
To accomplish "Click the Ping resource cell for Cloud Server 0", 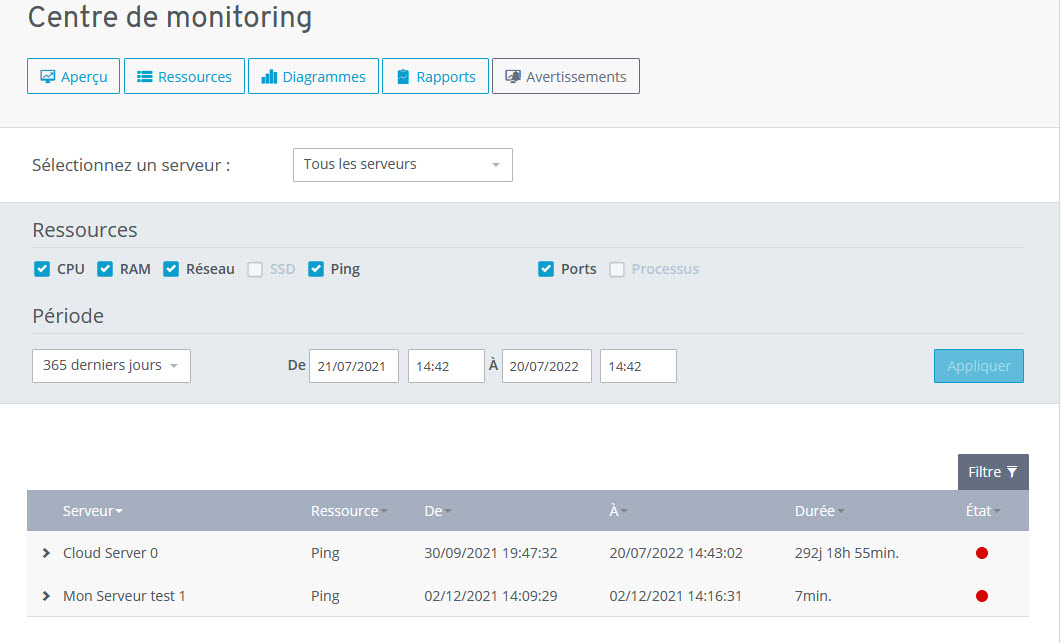I will [325, 553].
